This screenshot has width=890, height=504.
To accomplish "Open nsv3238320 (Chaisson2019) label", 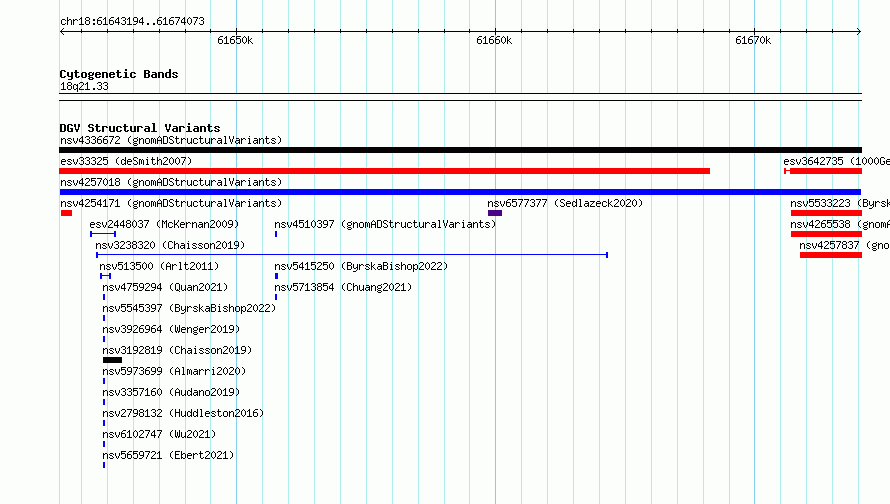I will point(170,245).
